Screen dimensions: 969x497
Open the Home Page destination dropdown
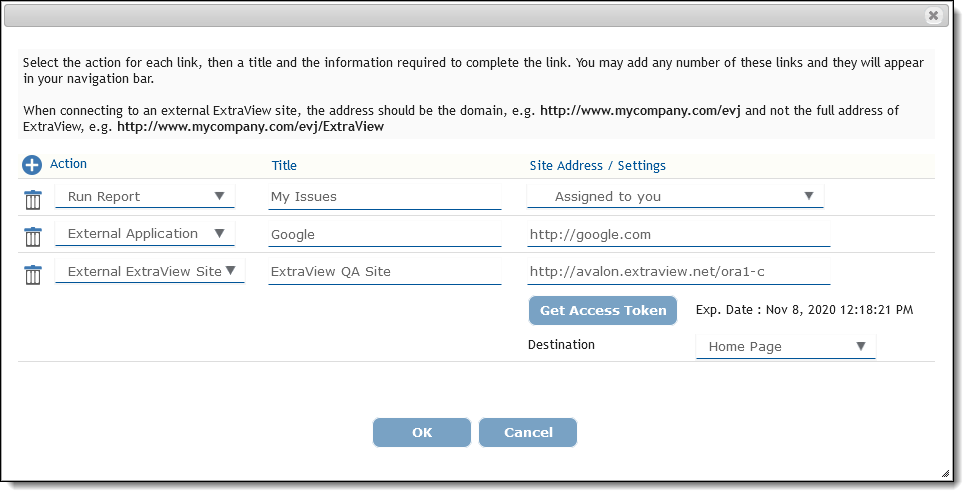(785, 346)
